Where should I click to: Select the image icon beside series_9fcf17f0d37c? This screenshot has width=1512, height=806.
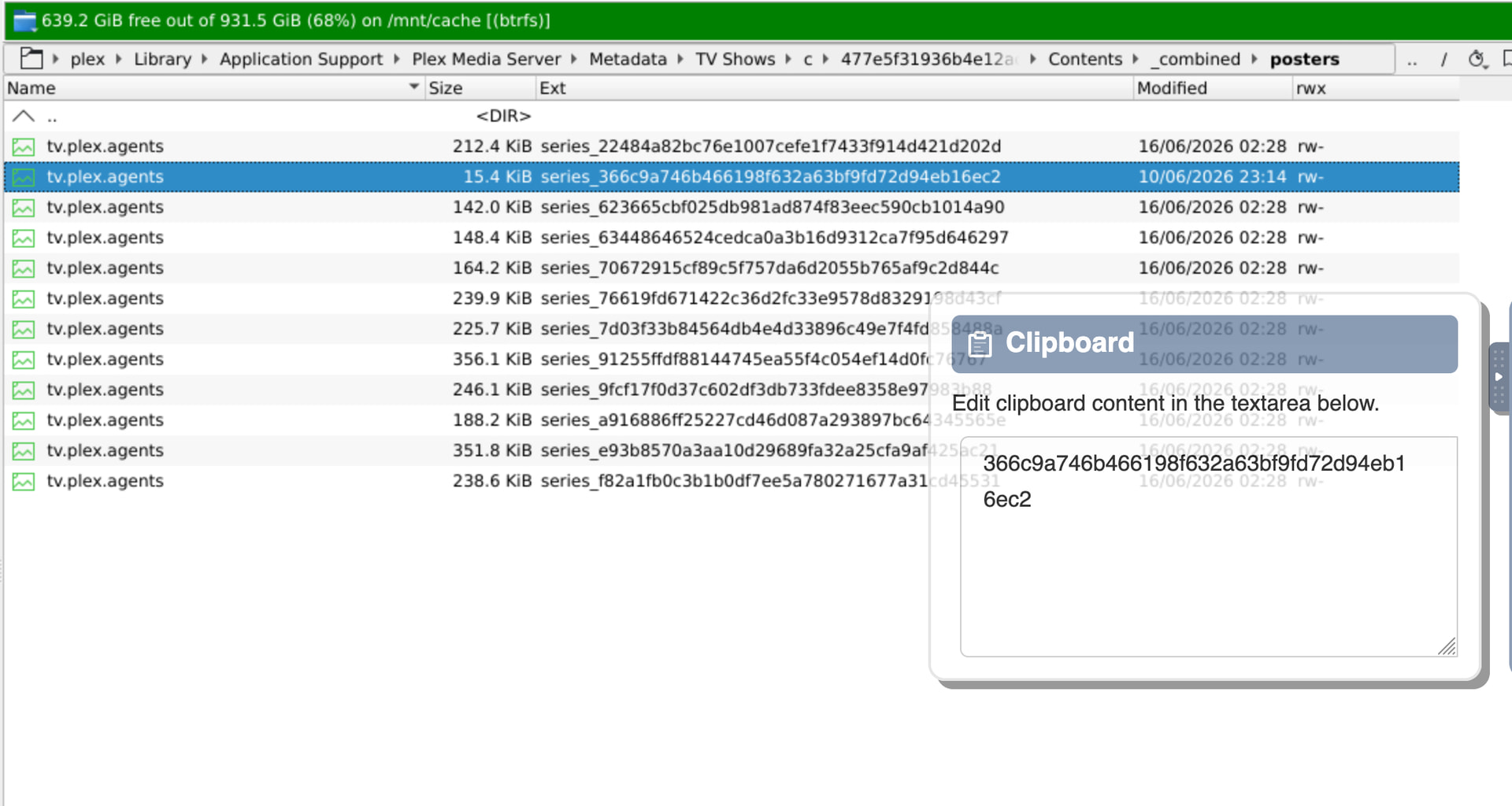24,390
